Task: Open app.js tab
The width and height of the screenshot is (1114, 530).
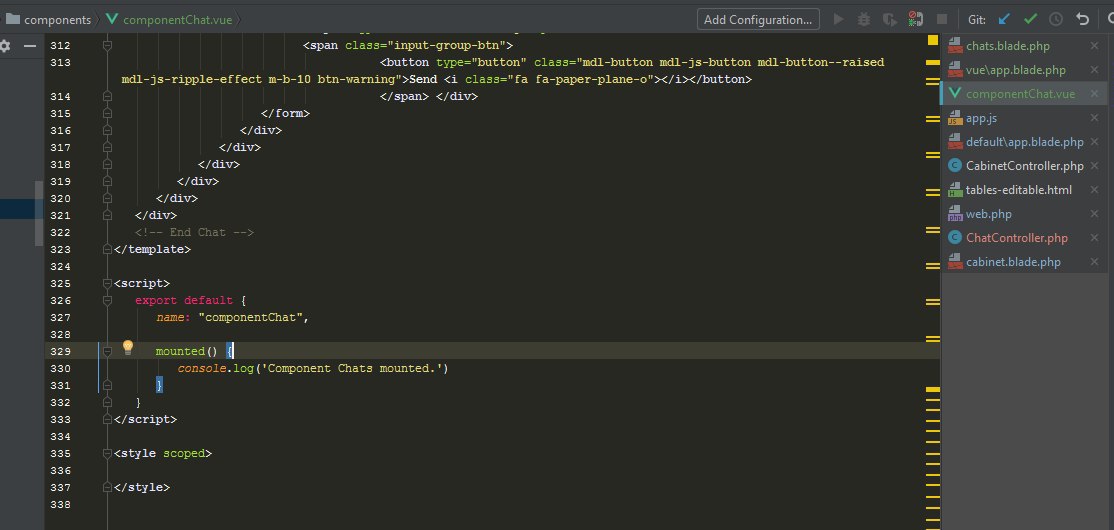Action: click(1024, 118)
